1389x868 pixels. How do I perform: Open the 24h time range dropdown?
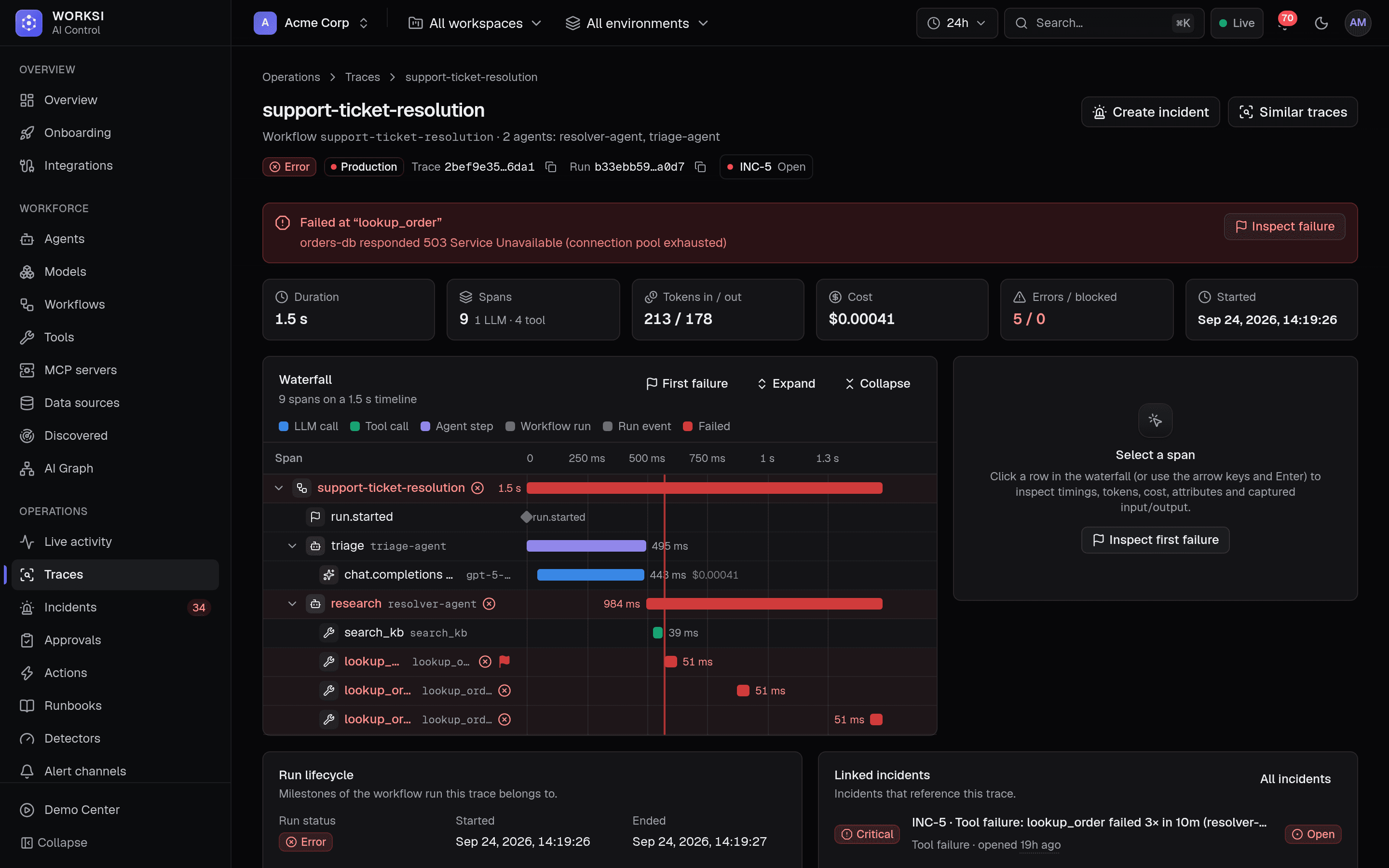tap(957, 23)
